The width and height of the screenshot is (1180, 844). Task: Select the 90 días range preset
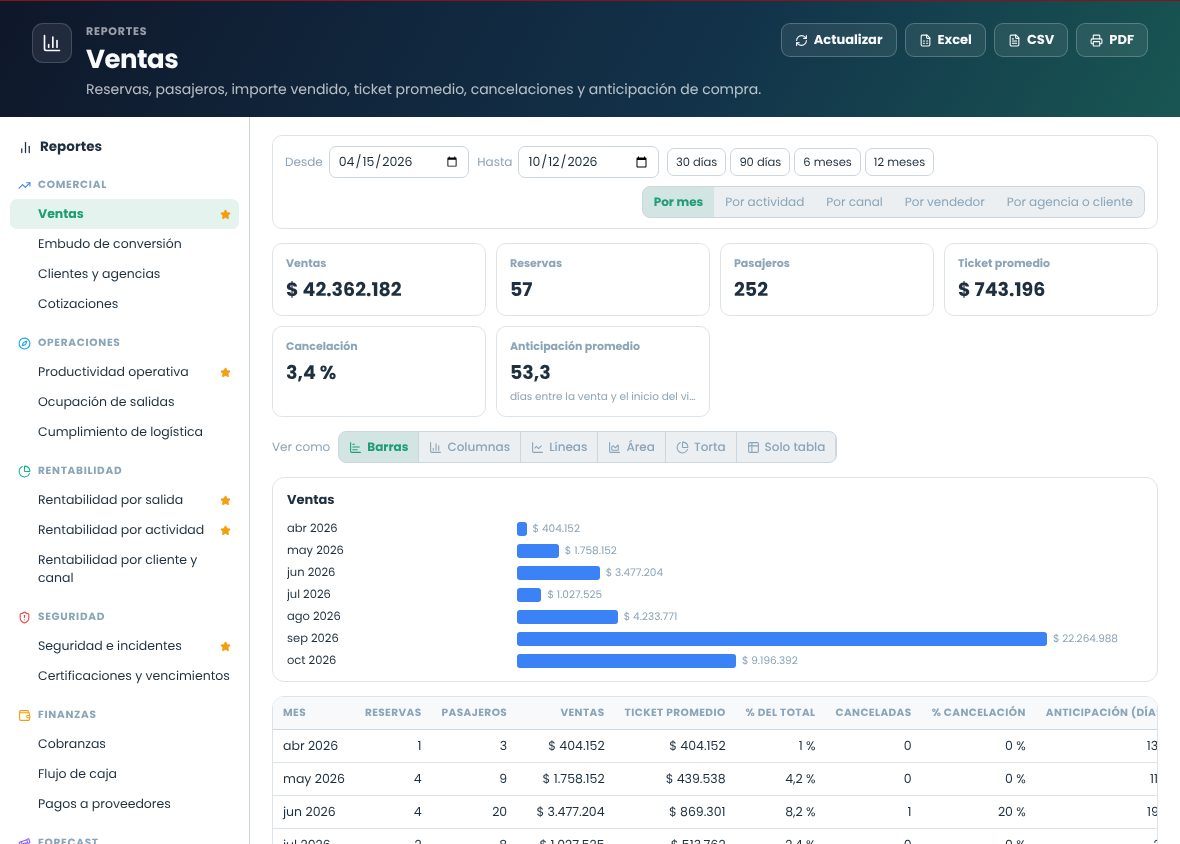(759, 162)
